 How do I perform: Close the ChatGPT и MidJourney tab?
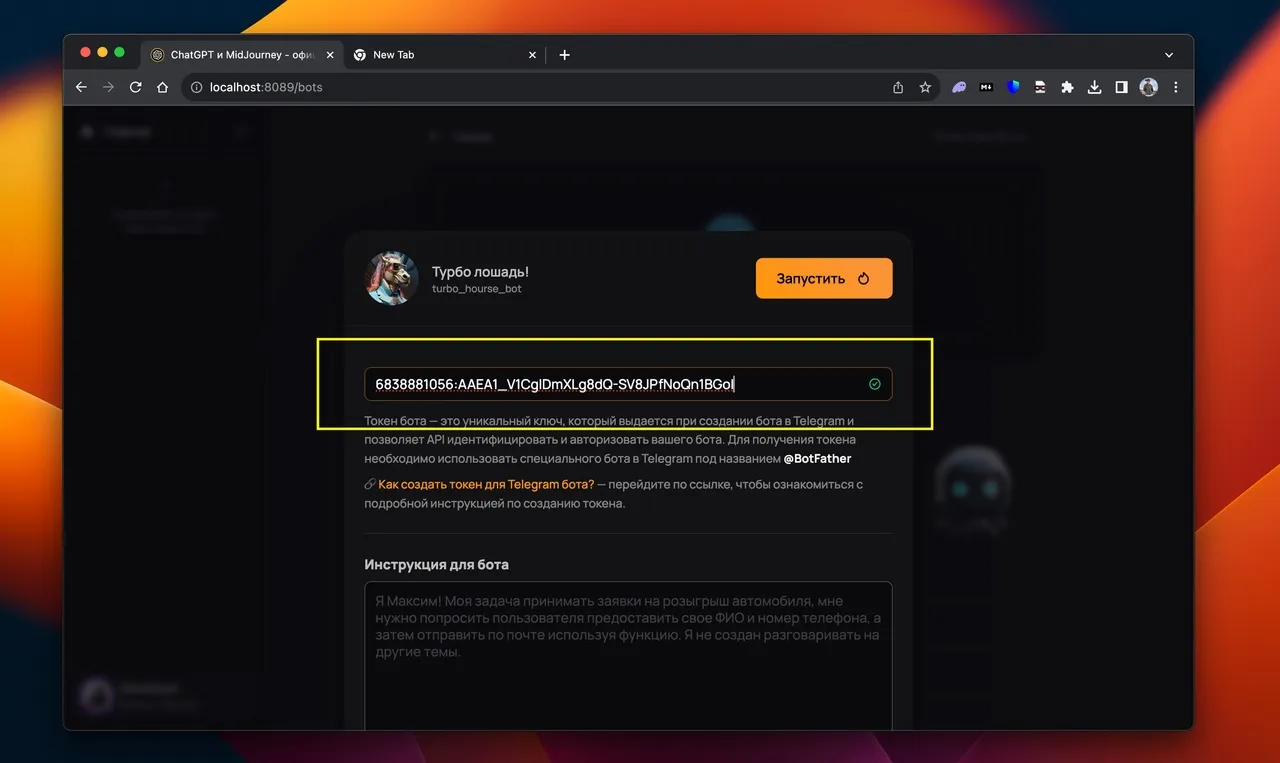330,55
